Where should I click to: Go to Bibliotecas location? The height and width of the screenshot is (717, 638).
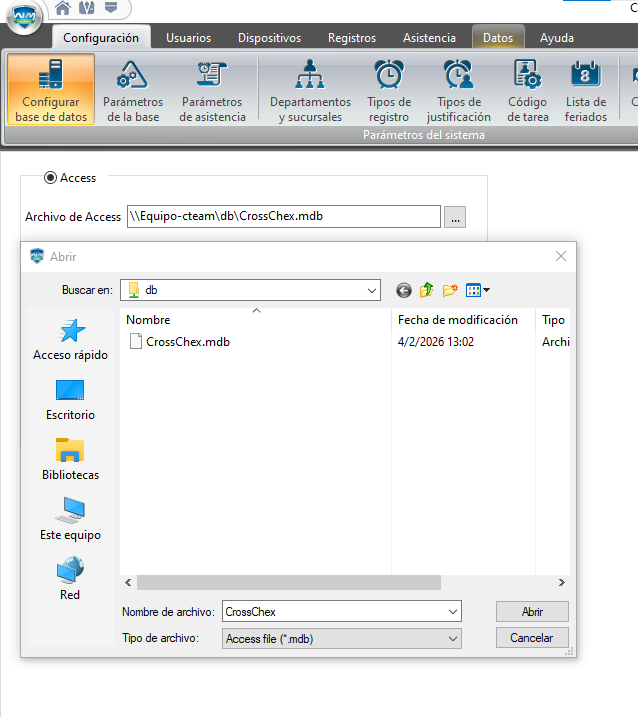pos(70,460)
